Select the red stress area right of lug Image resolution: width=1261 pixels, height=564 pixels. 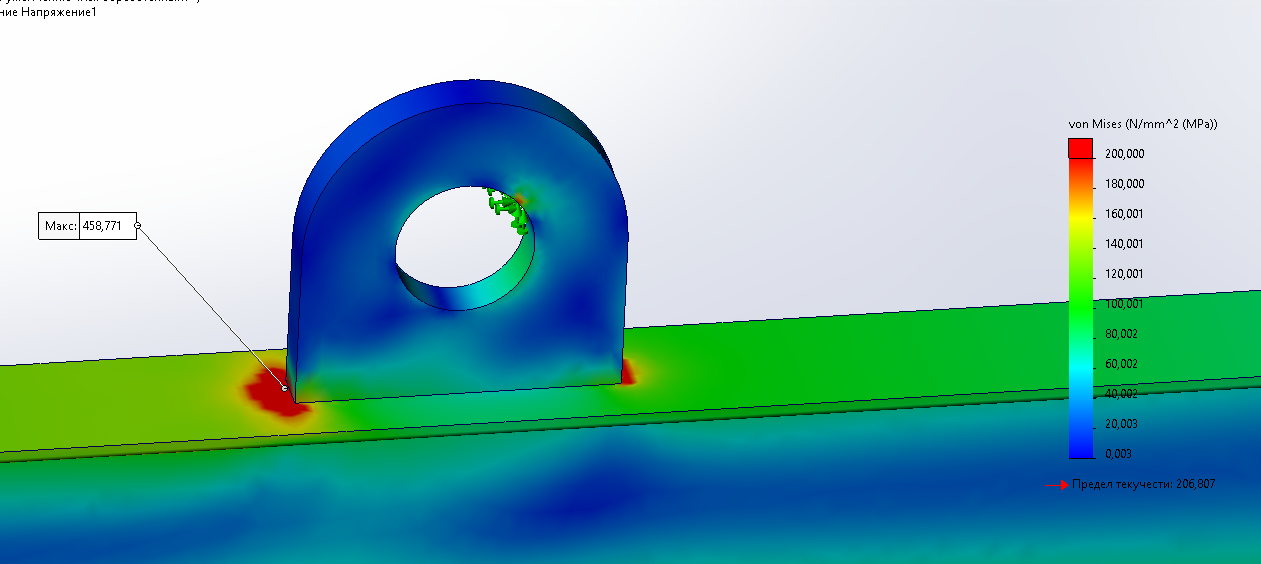628,373
